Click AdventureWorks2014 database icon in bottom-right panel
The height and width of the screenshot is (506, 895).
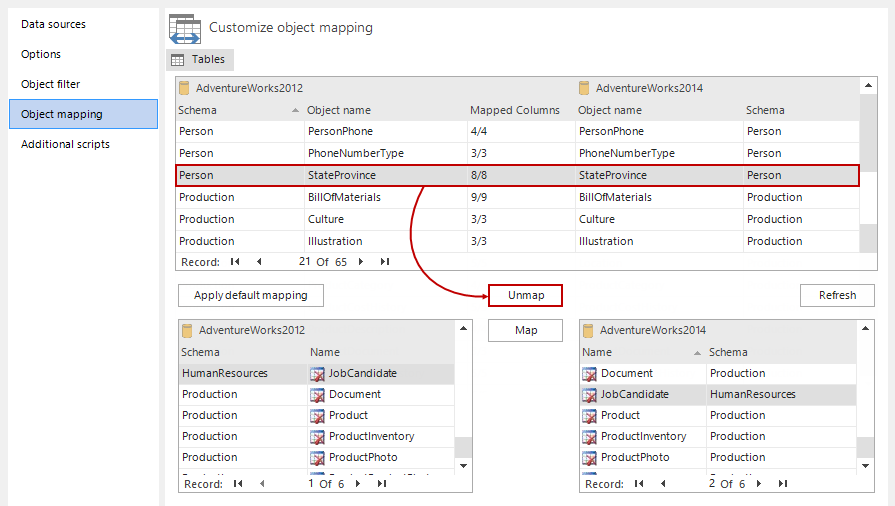(587, 331)
